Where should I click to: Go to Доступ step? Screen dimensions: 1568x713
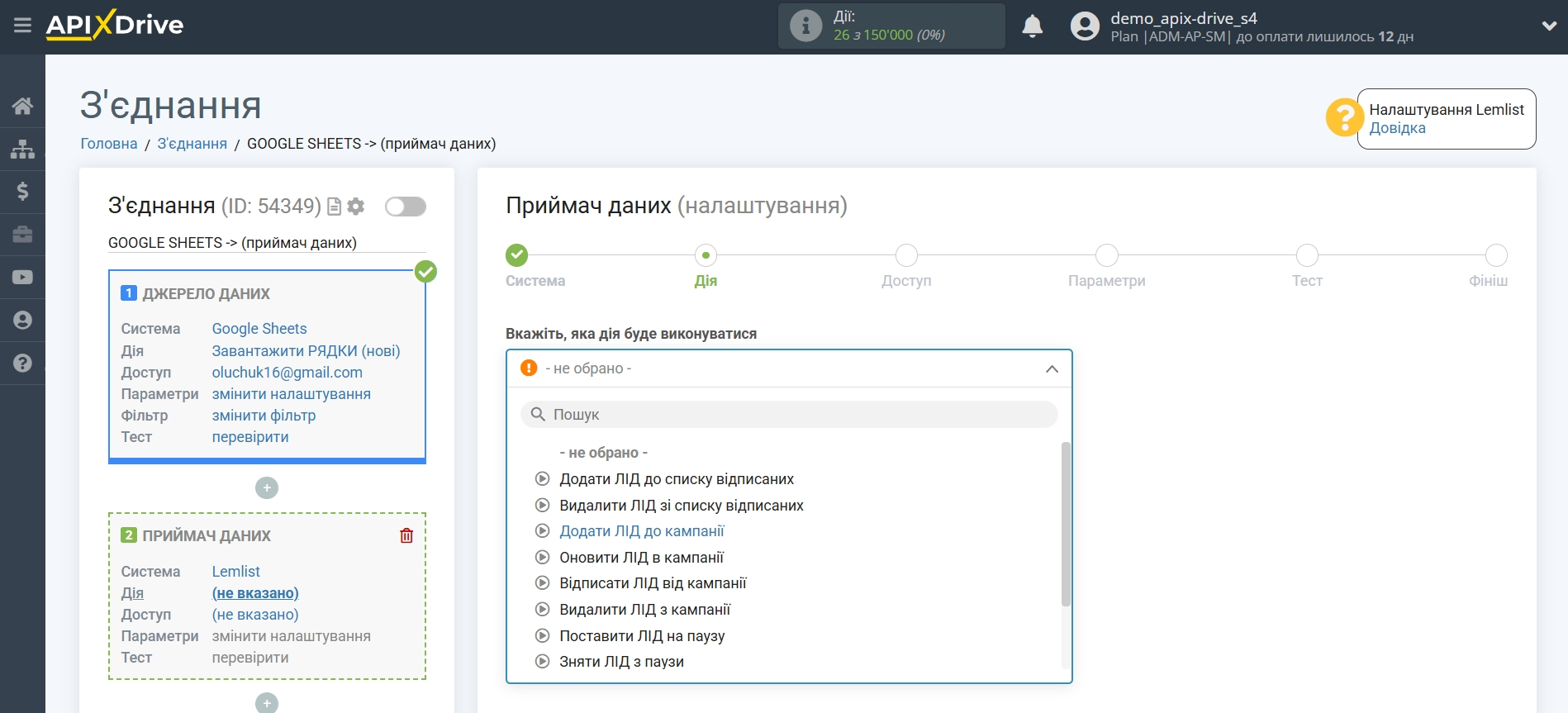tap(906, 255)
